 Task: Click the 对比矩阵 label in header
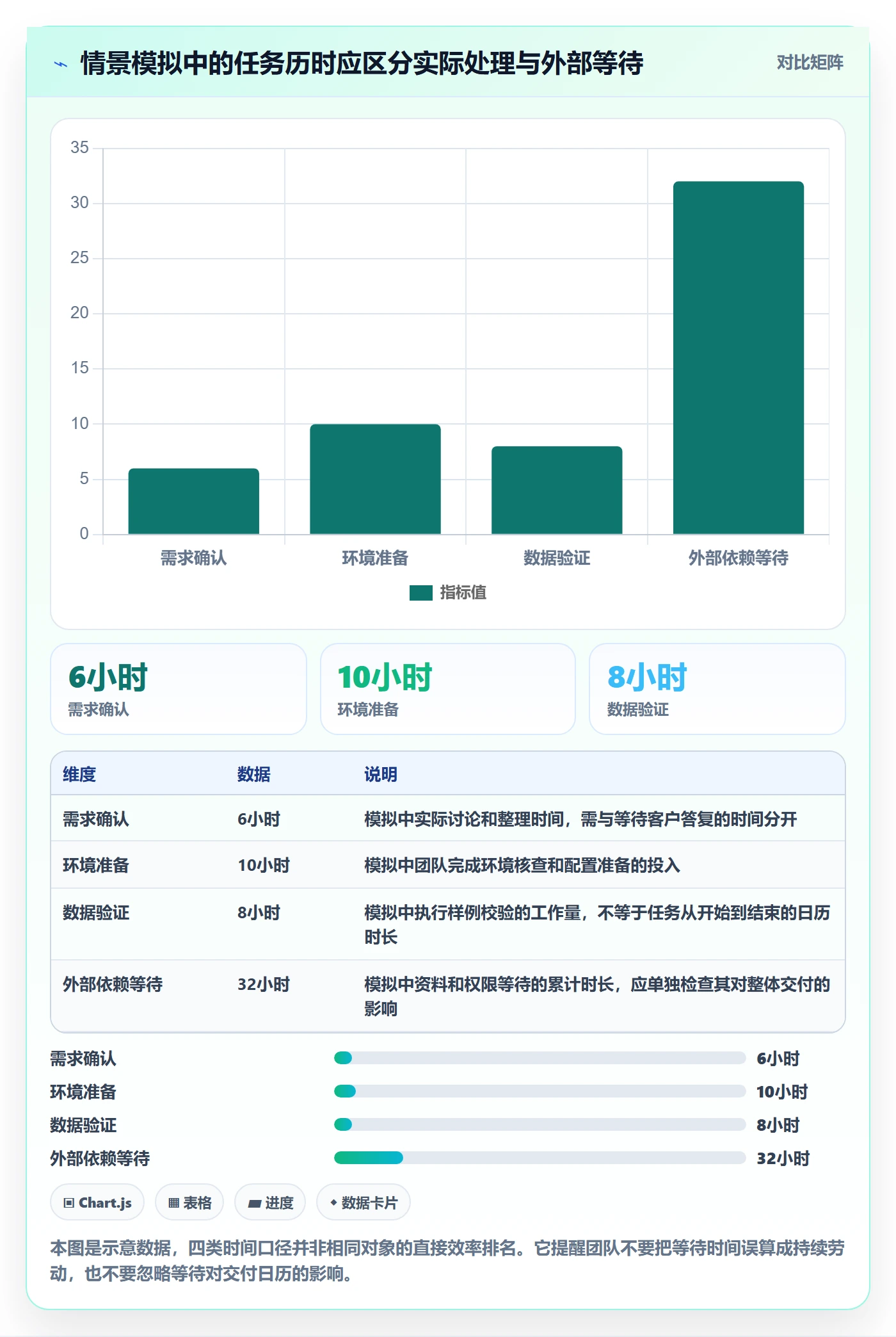(810, 63)
